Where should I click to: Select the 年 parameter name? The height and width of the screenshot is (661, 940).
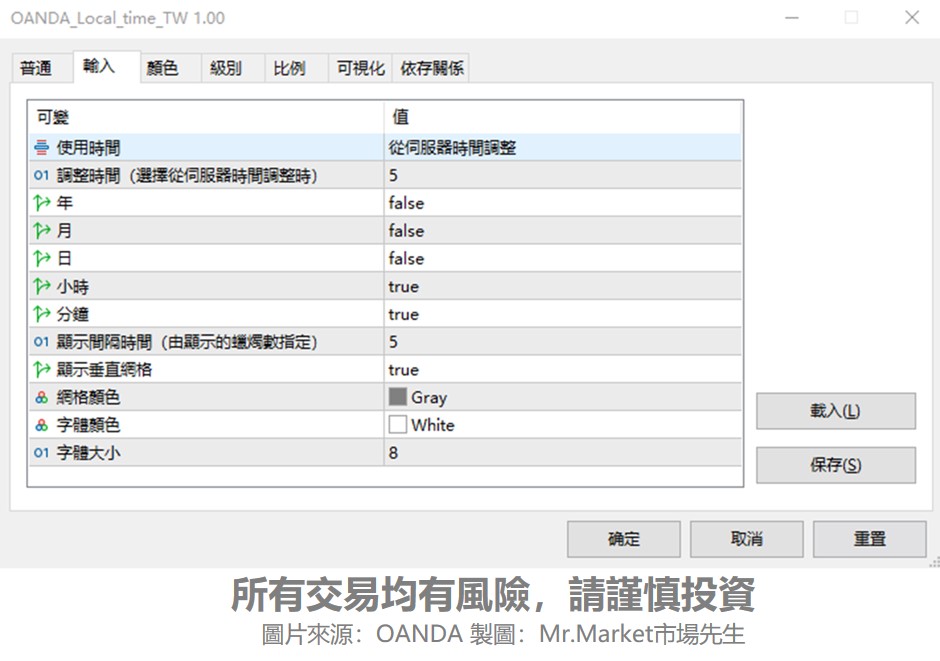pos(64,203)
